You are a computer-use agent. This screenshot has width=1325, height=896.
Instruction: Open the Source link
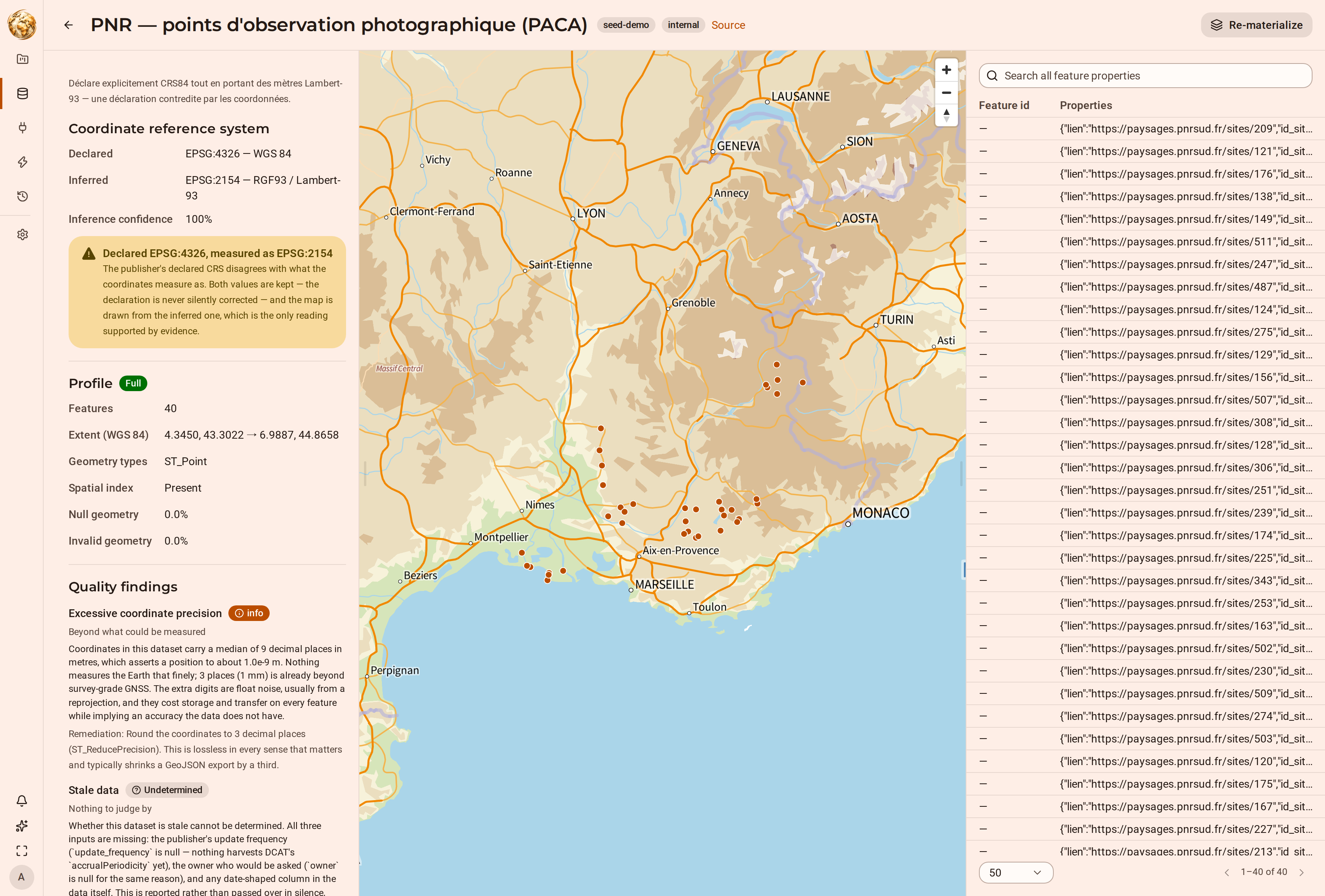click(728, 25)
